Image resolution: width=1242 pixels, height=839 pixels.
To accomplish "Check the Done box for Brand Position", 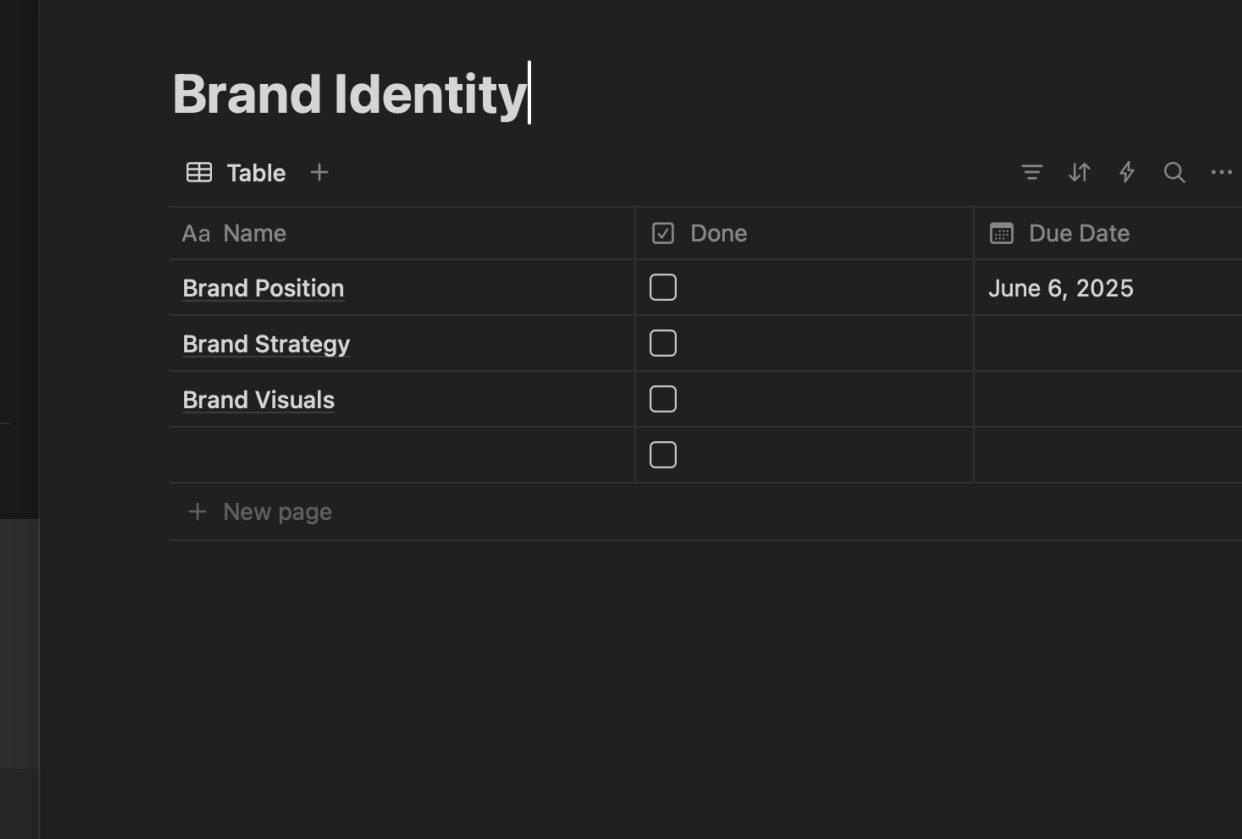I will [x=663, y=288].
